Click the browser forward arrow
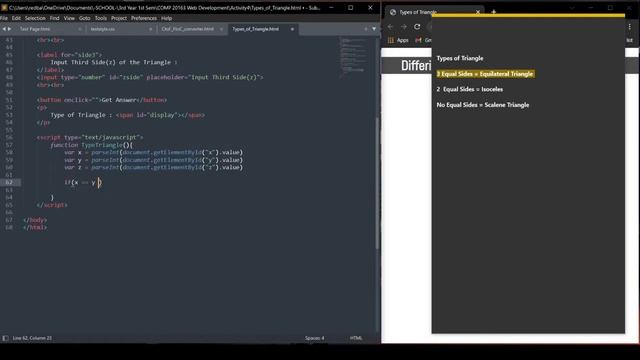 click(404, 27)
